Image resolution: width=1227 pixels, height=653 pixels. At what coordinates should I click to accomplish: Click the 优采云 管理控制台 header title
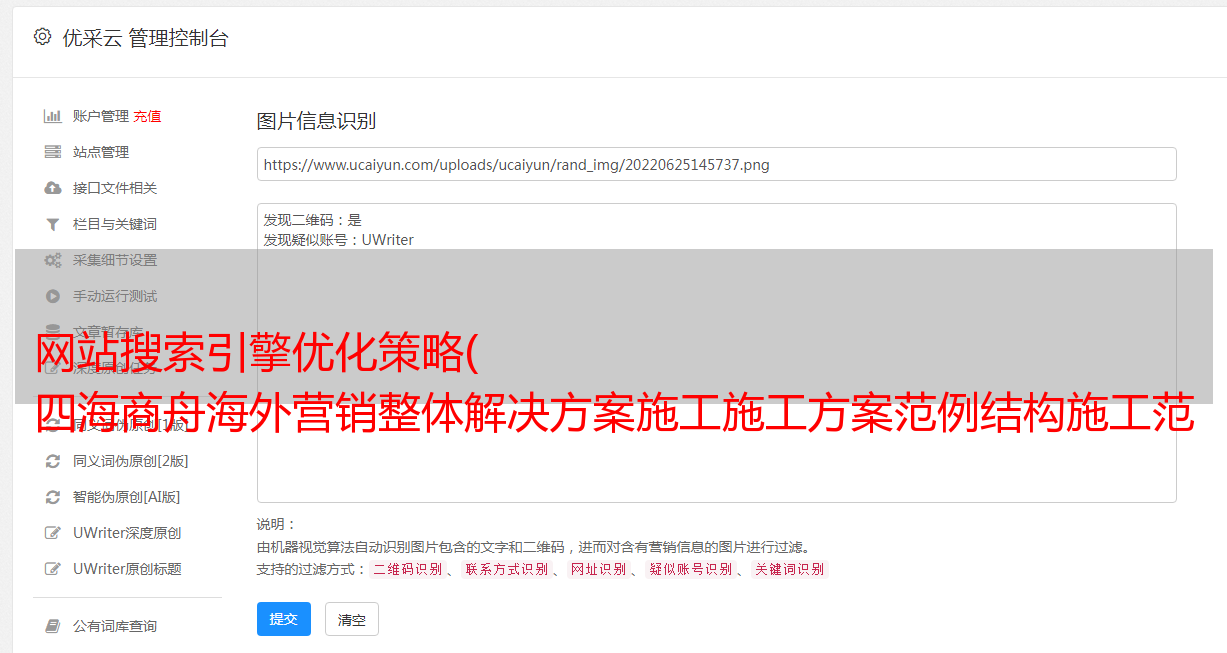[x=145, y=38]
